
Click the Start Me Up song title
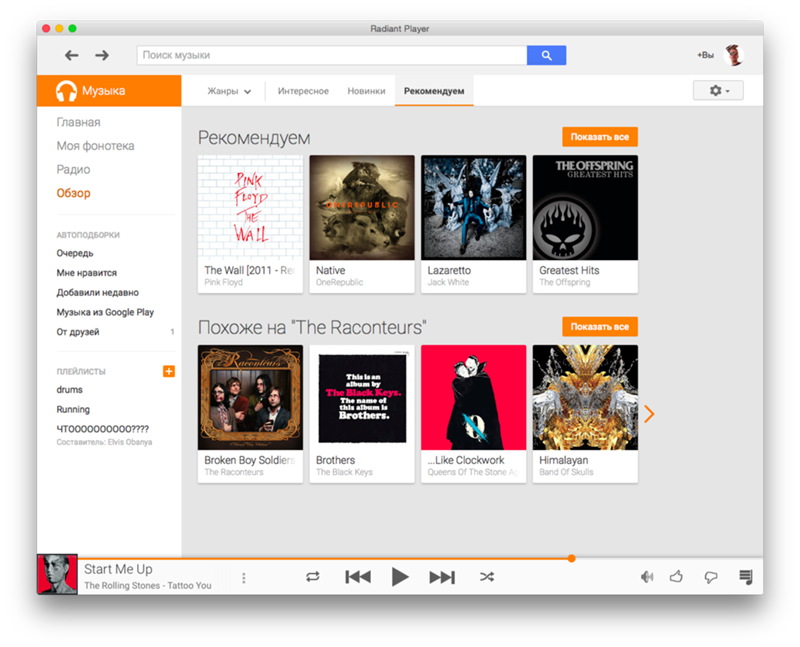118,569
